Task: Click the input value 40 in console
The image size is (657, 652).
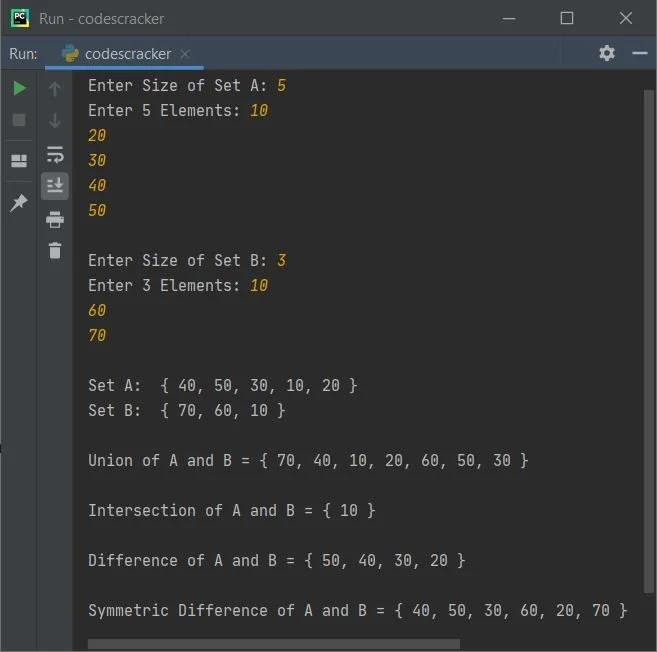Action: (x=97, y=185)
